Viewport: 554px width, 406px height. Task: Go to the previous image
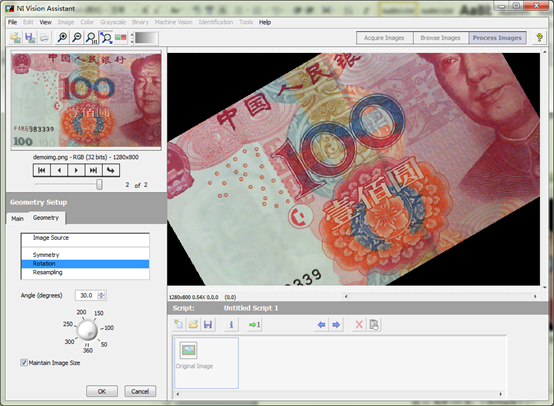[59, 170]
